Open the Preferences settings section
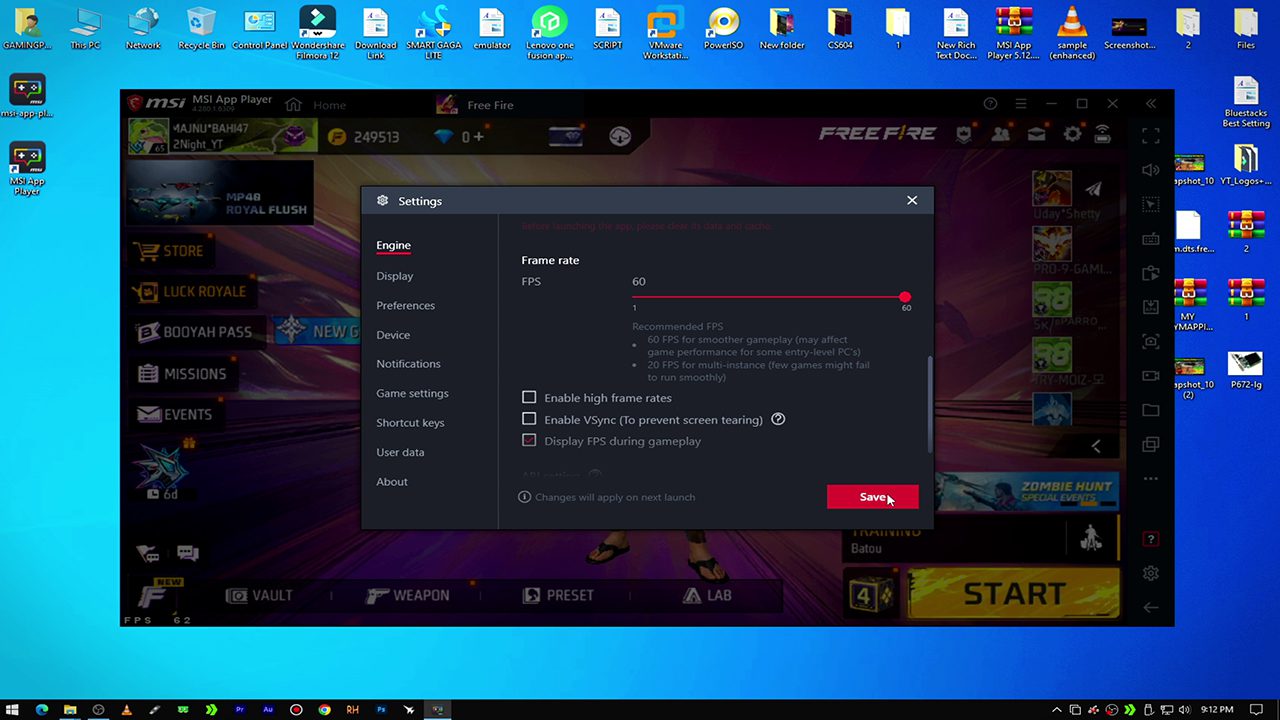The height and width of the screenshot is (720, 1280). 405,305
